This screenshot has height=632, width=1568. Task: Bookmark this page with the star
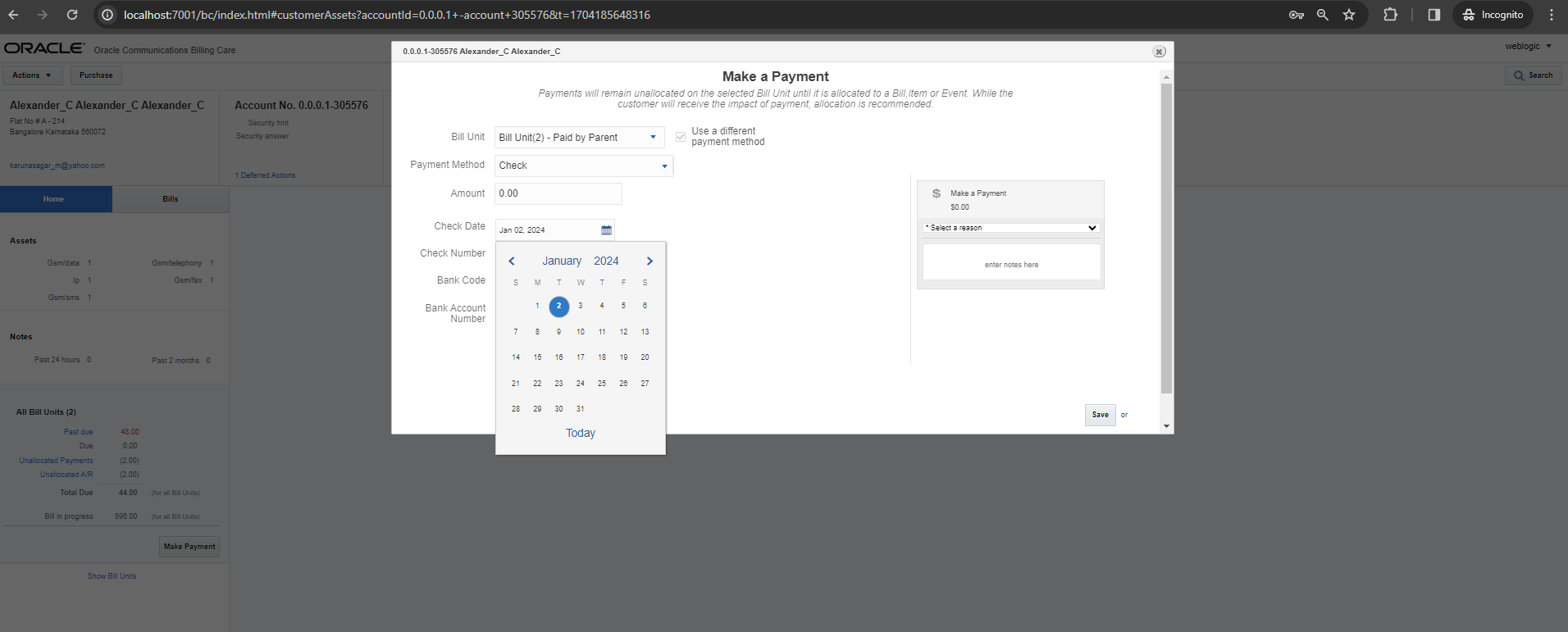(x=1349, y=15)
